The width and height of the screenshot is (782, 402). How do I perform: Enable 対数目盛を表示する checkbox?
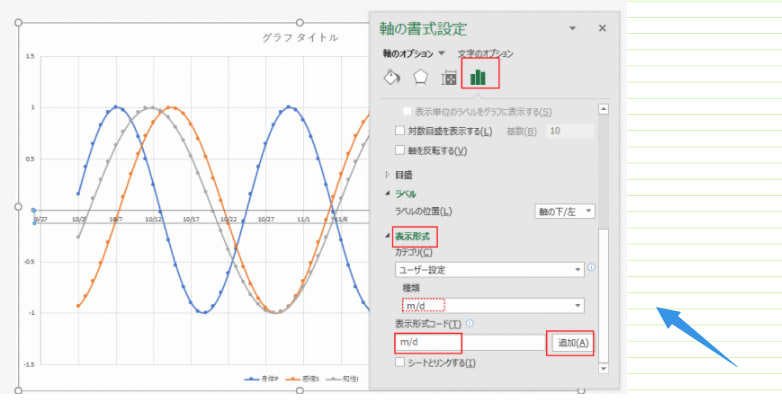click(x=401, y=131)
